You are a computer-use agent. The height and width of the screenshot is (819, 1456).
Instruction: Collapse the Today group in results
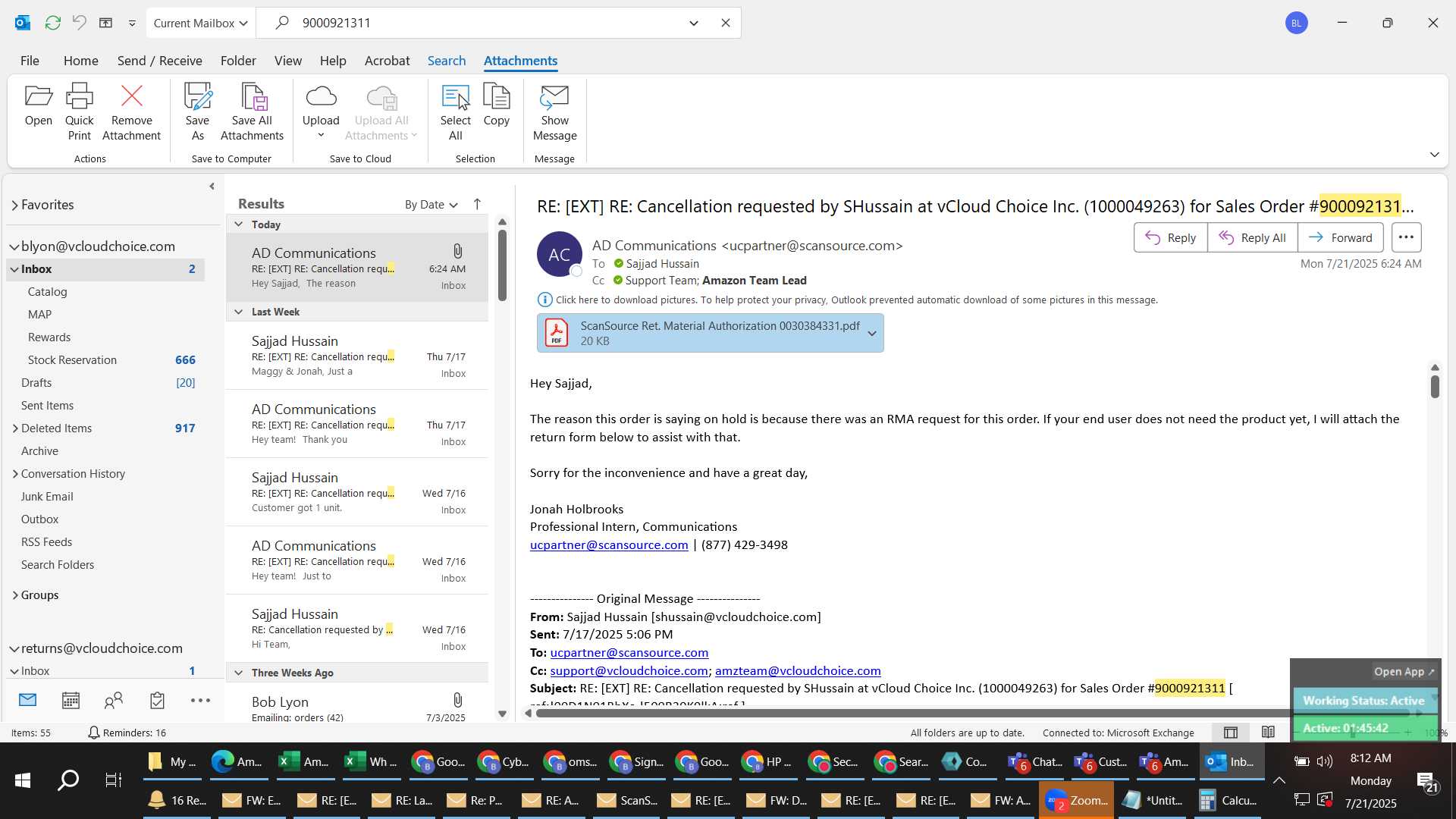coord(238,224)
